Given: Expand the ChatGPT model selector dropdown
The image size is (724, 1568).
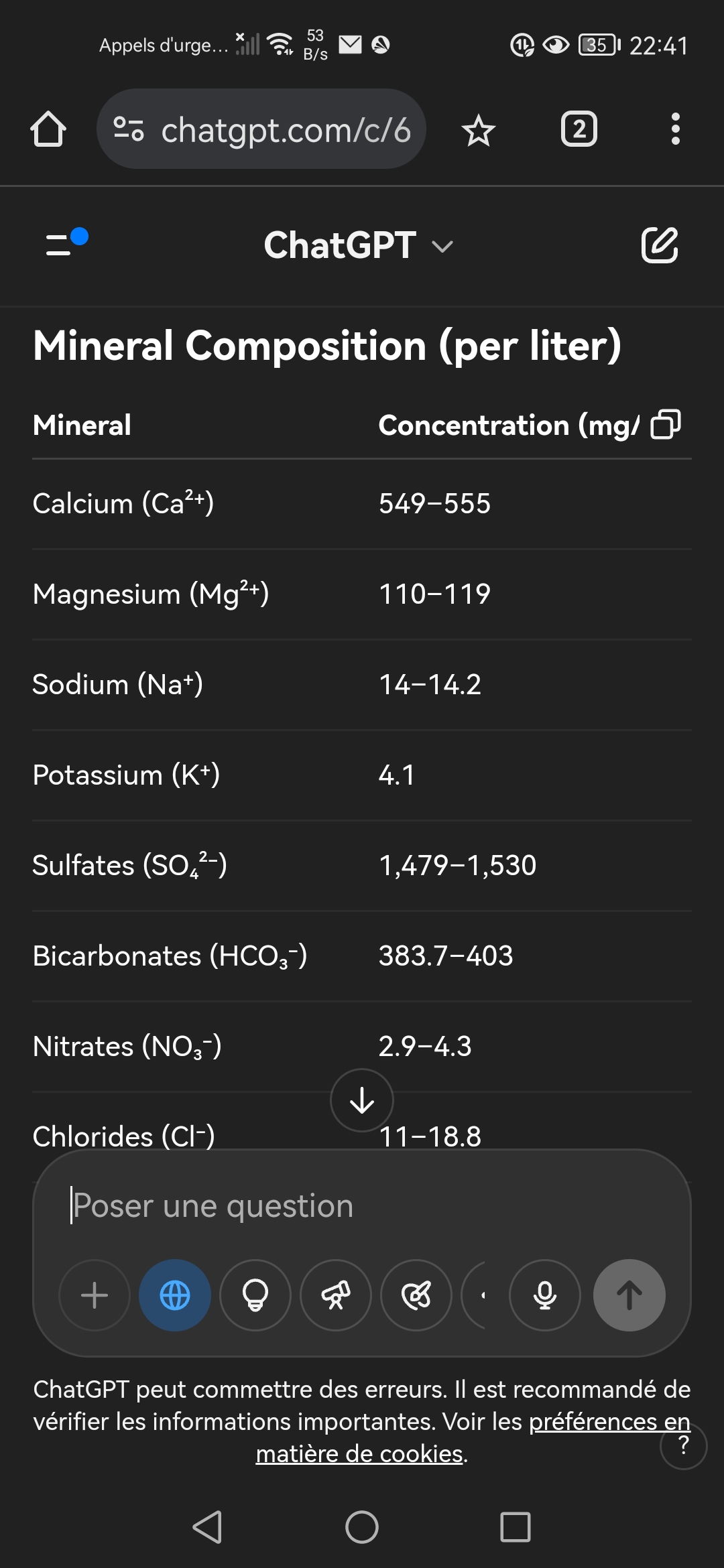Looking at the screenshot, I should point(358,245).
